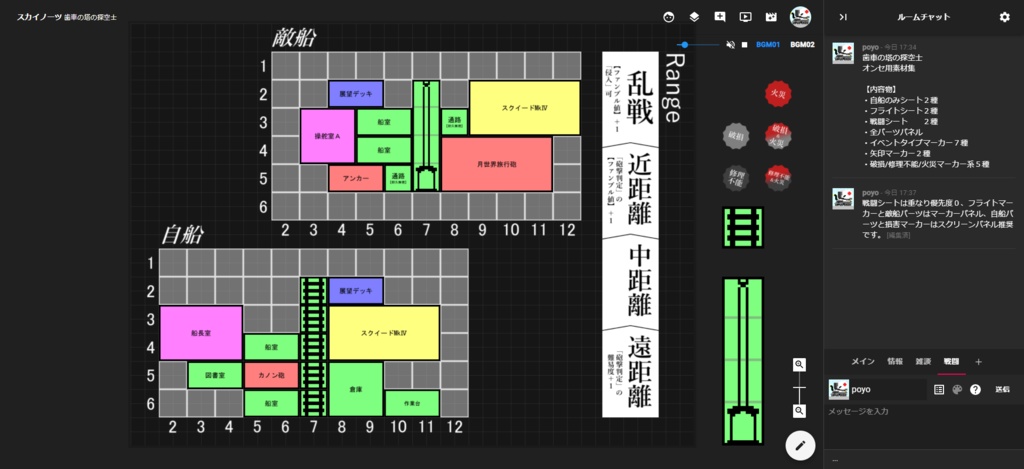The width and height of the screenshot is (1024, 469).
Task: Click the 敵船 board label
Action: [294, 38]
